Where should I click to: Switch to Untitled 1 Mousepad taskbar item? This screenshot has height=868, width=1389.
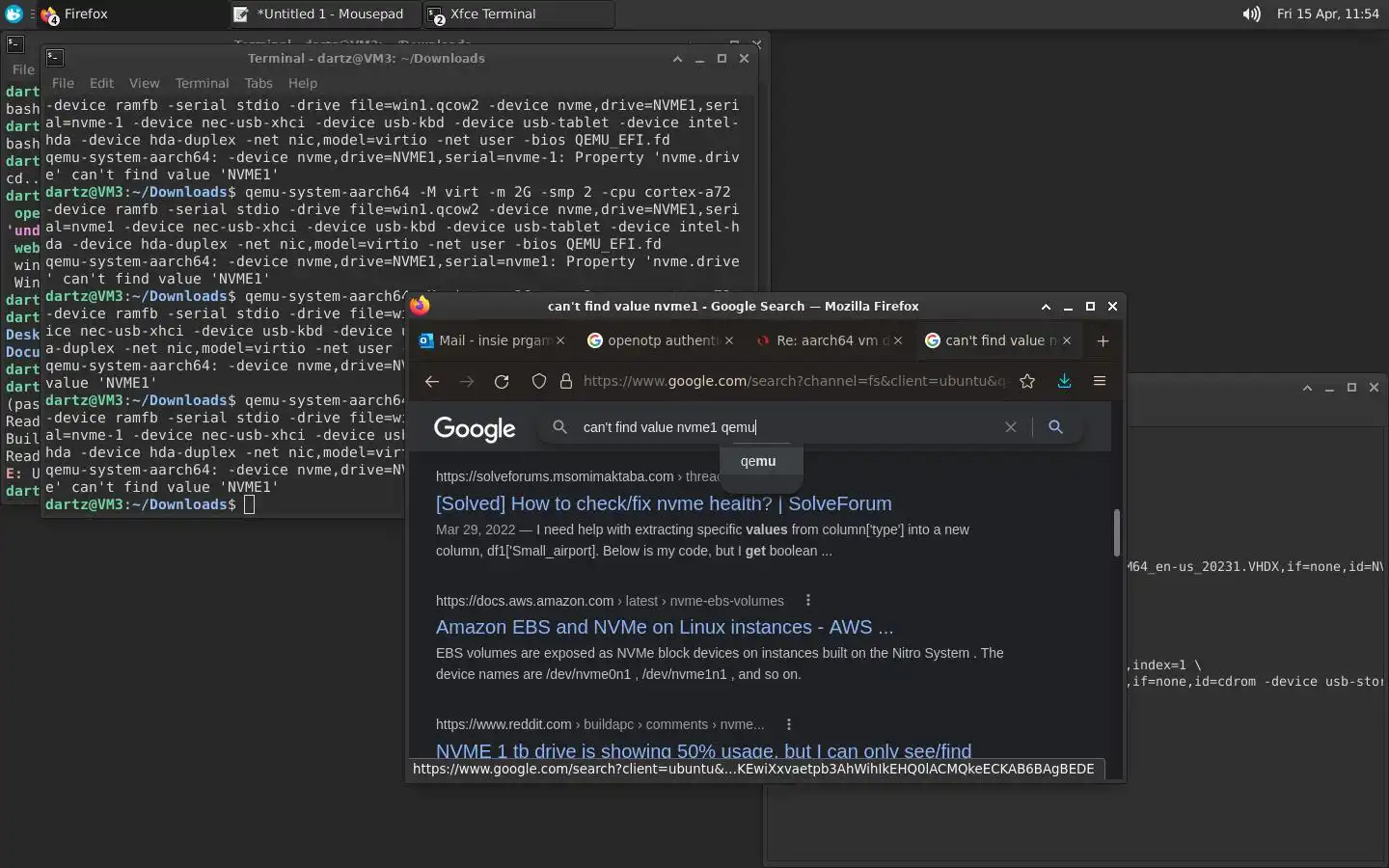click(x=325, y=14)
